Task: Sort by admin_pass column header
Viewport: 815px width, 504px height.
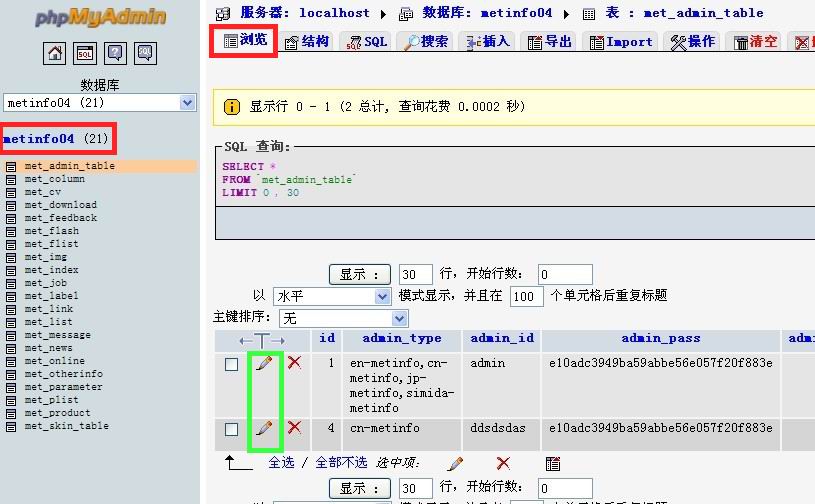Action: 661,338
